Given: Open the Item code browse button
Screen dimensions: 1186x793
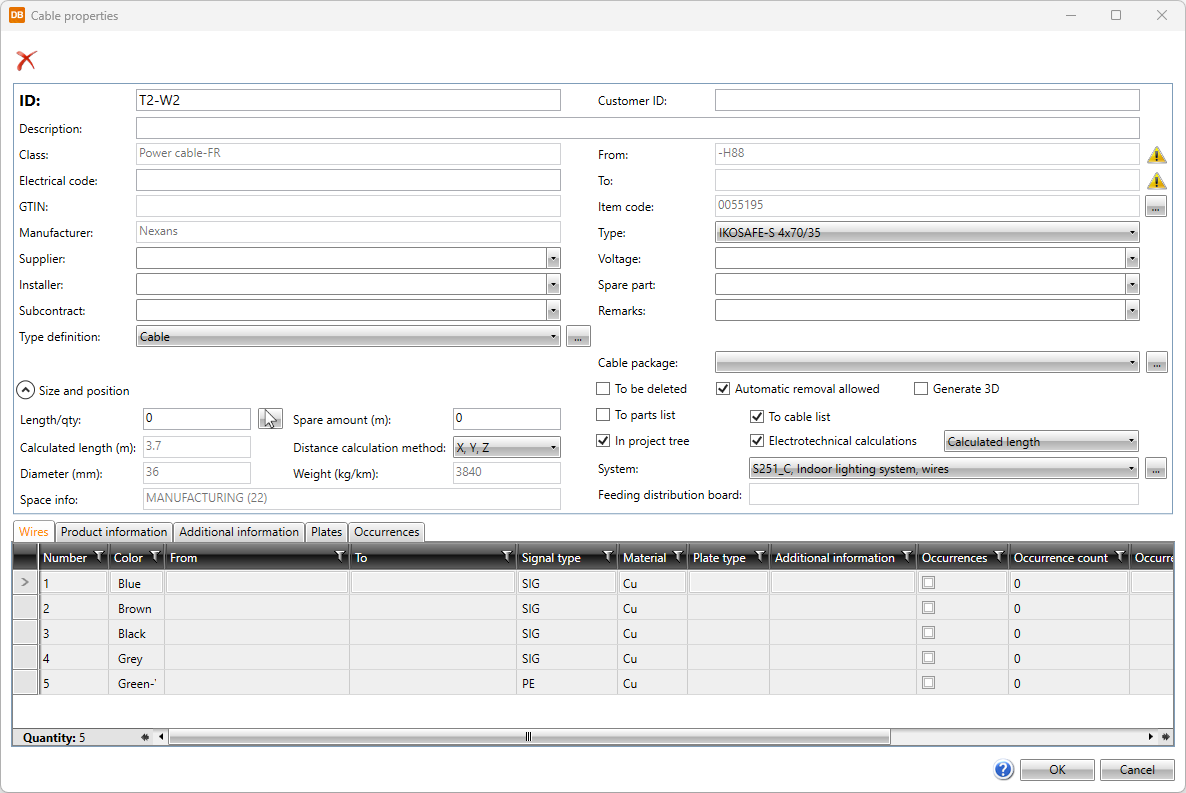Looking at the screenshot, I should (1156, 207).
